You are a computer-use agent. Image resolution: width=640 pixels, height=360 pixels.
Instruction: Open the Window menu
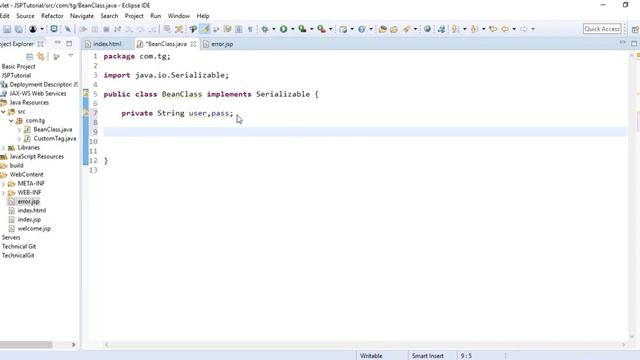click(x=179, y=16)
